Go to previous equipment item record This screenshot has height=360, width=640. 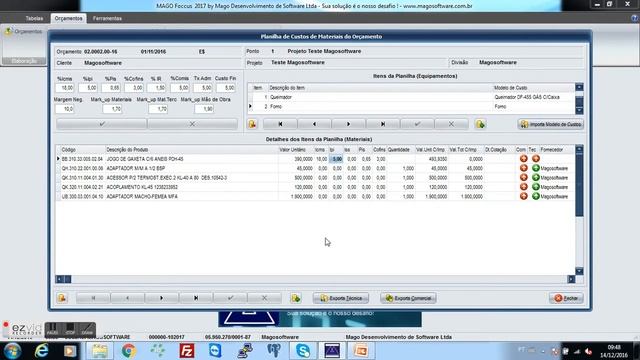click(314, 124)
